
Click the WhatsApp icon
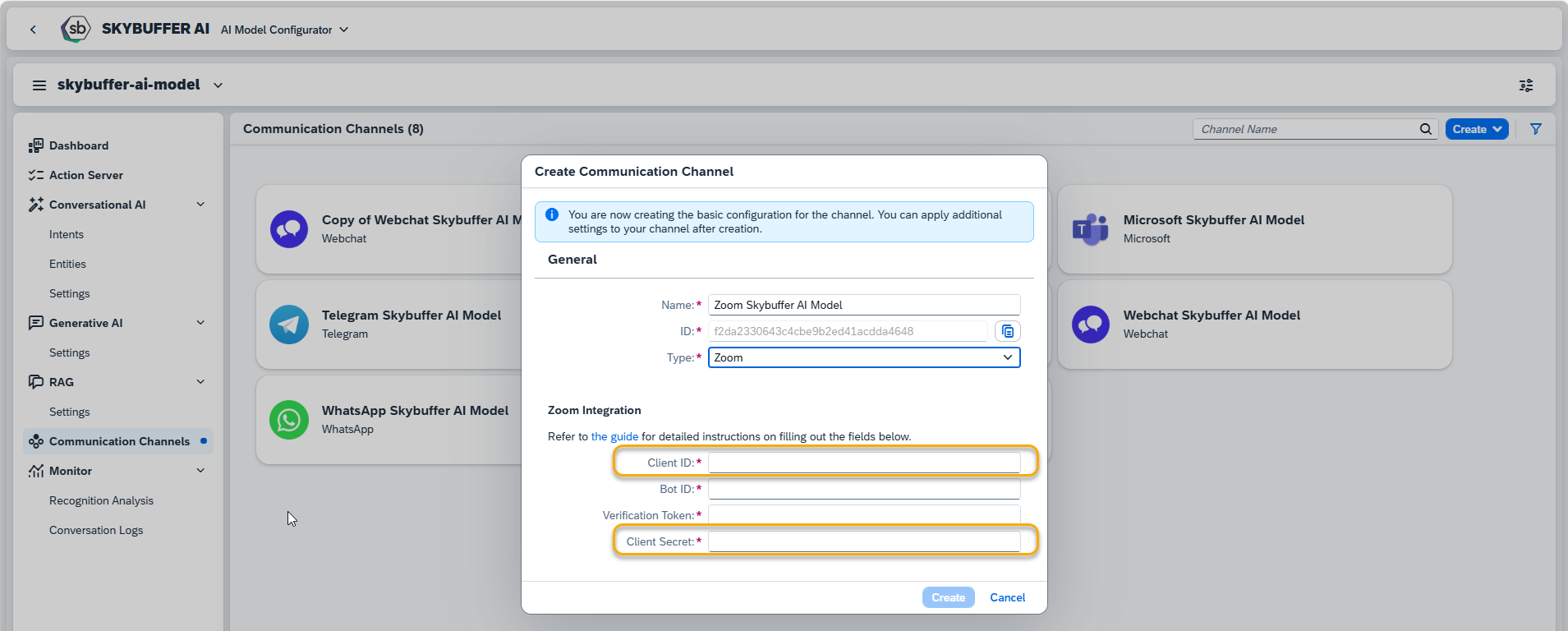click(x=289, y=420)
